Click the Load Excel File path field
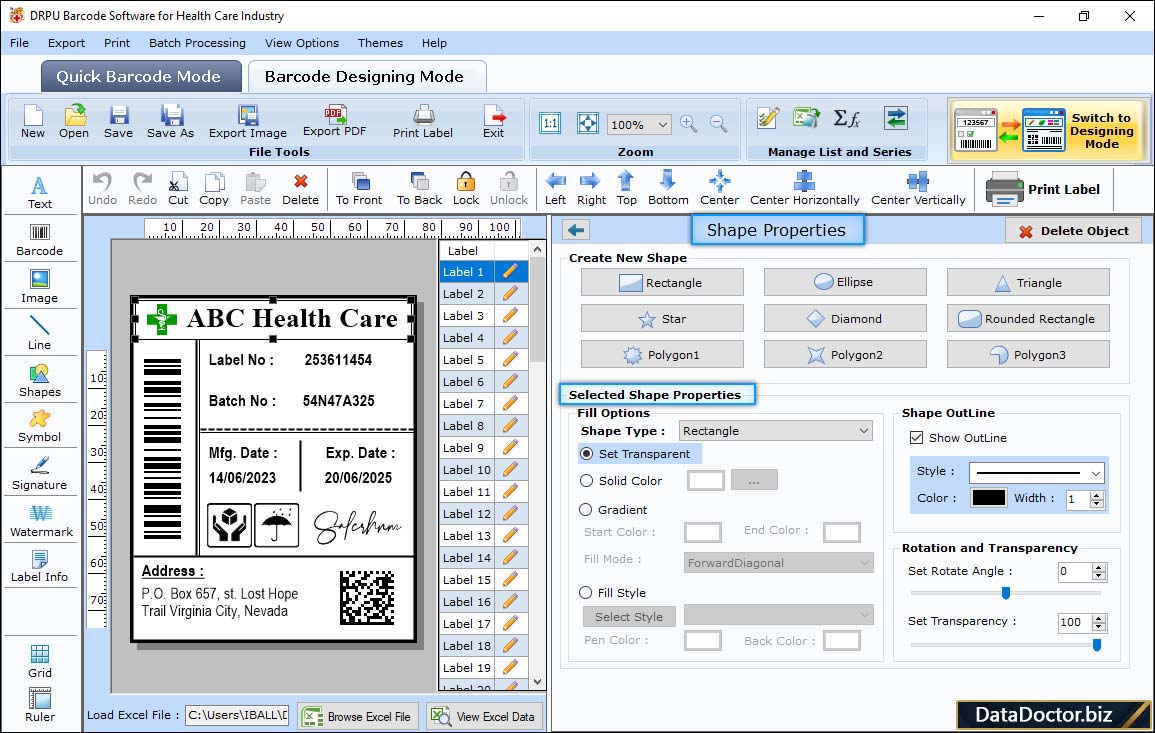This screenshot has height=733, width=1155. click(236, 715)
